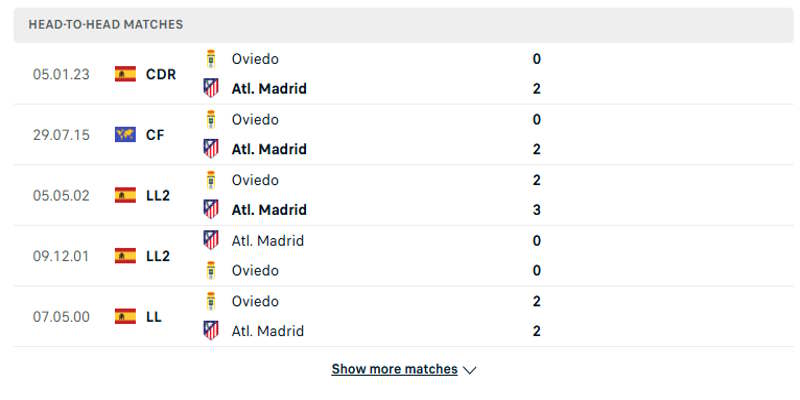The width and height of the screenshot is (800, 400).
Task: Open CDR competition link
Action: (160, 74)
